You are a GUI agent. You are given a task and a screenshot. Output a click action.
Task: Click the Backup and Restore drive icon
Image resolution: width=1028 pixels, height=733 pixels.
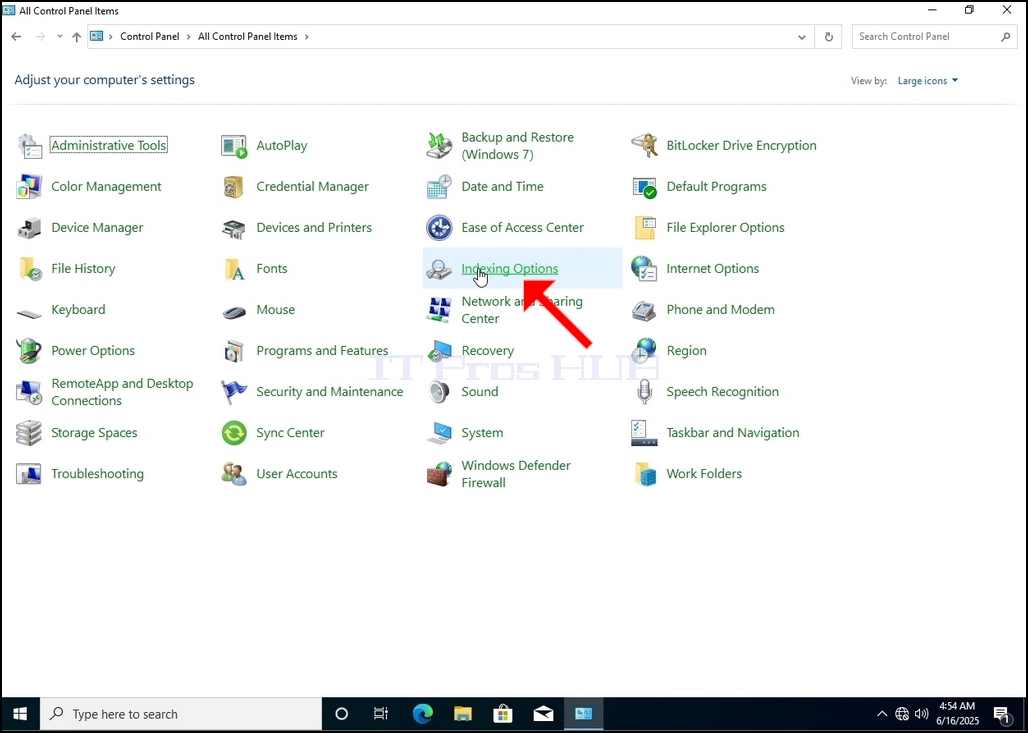click(x=439, y=146)
